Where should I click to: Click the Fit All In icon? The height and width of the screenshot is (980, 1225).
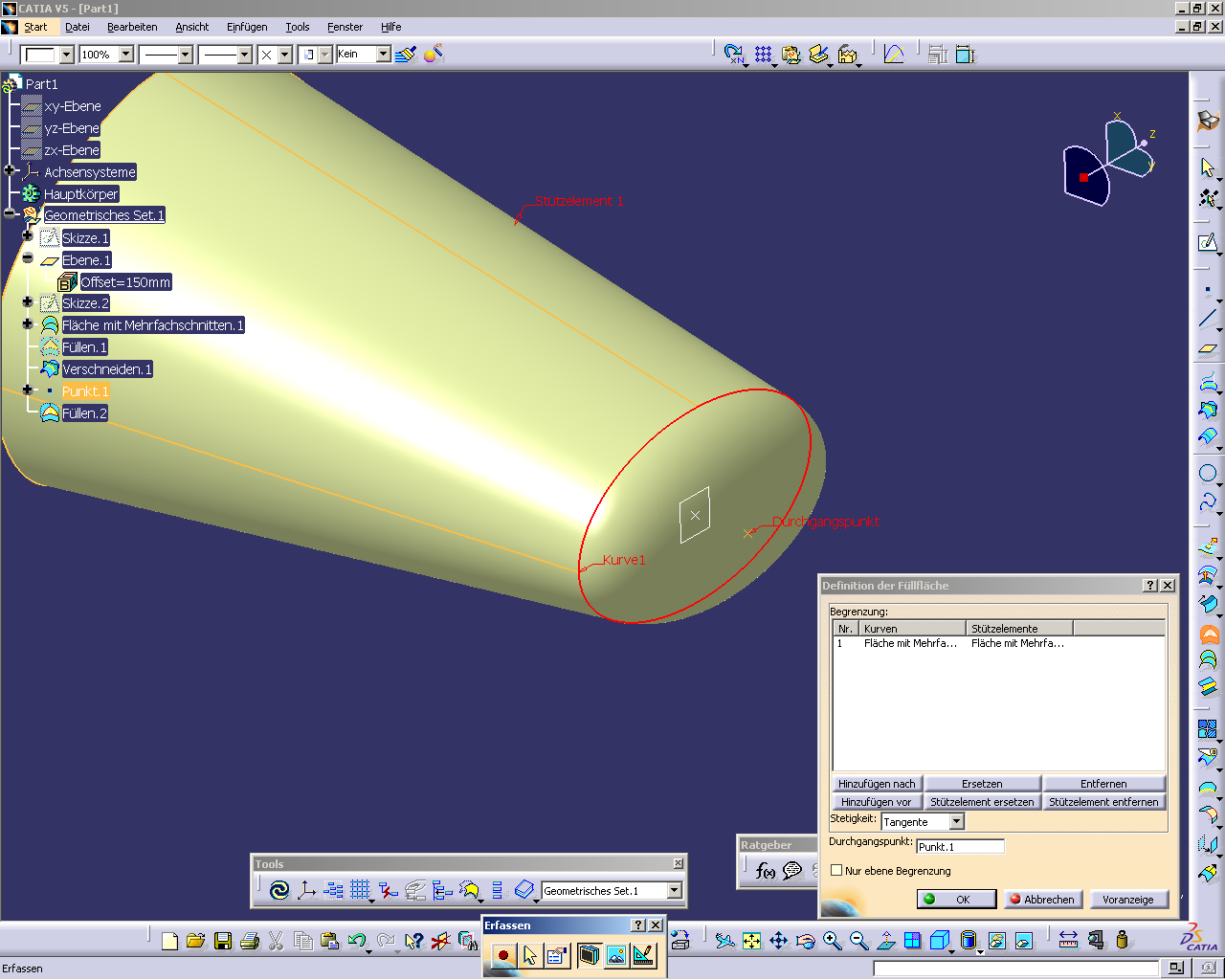click(752, 941)
